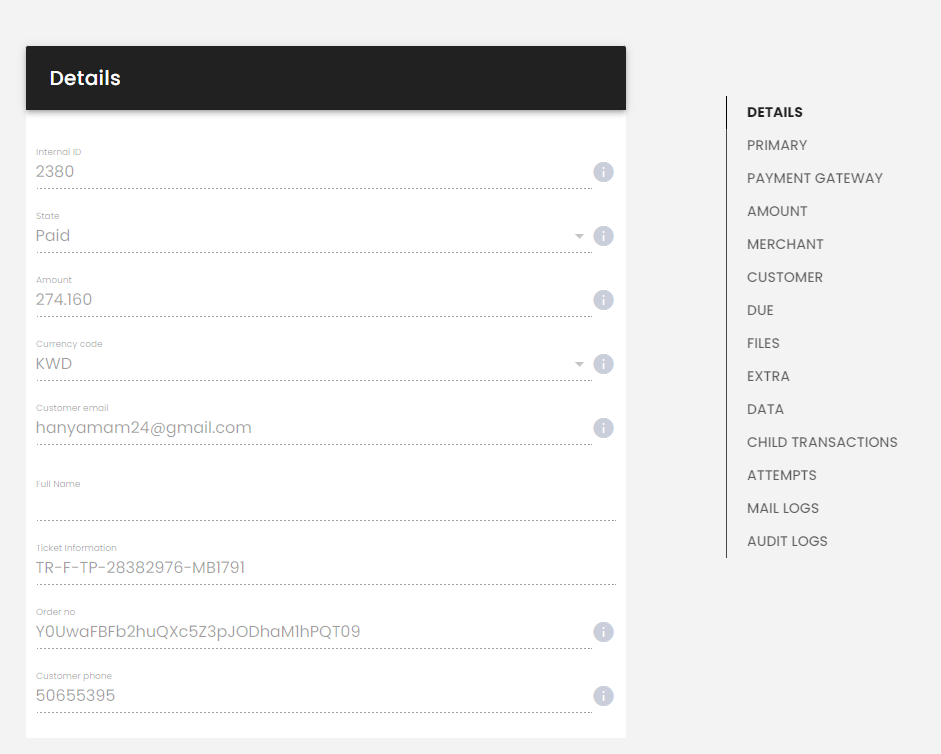Viewport: 941px width, 754px height.
Task: Click info icon beside Internal ID field
Action: coord(603,172)
